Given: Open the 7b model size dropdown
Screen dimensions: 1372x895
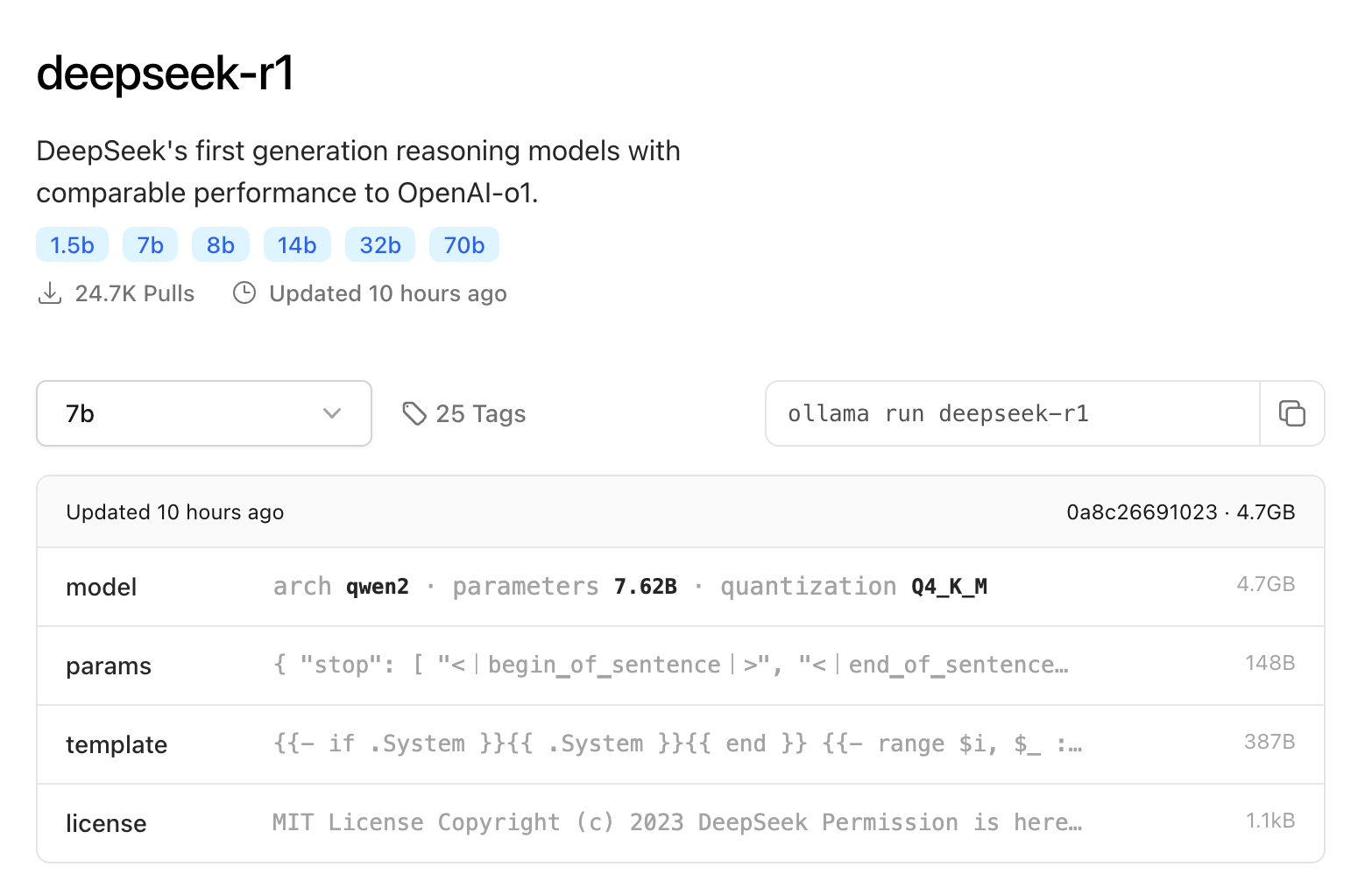Looking at the screenshot, I should pyautogui.click(x=203, y=413).
